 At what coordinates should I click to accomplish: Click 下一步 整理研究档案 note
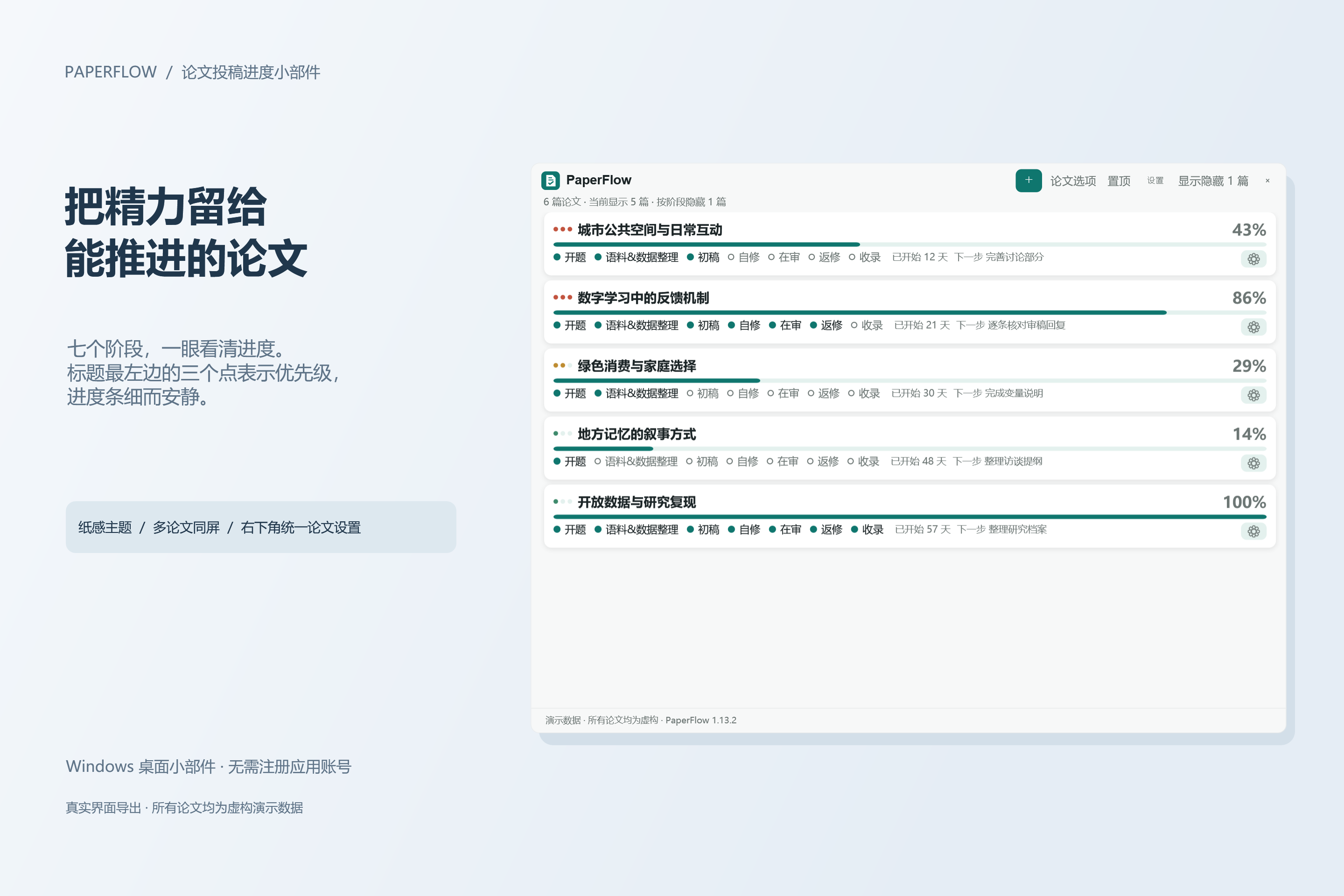pos(1002,529)
